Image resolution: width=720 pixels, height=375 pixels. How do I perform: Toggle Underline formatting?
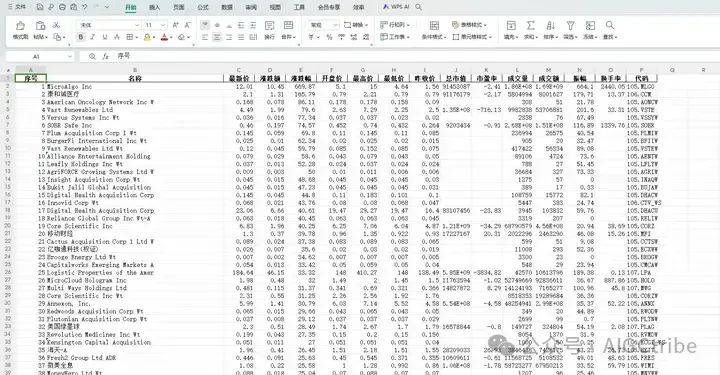tap(105, 37)
